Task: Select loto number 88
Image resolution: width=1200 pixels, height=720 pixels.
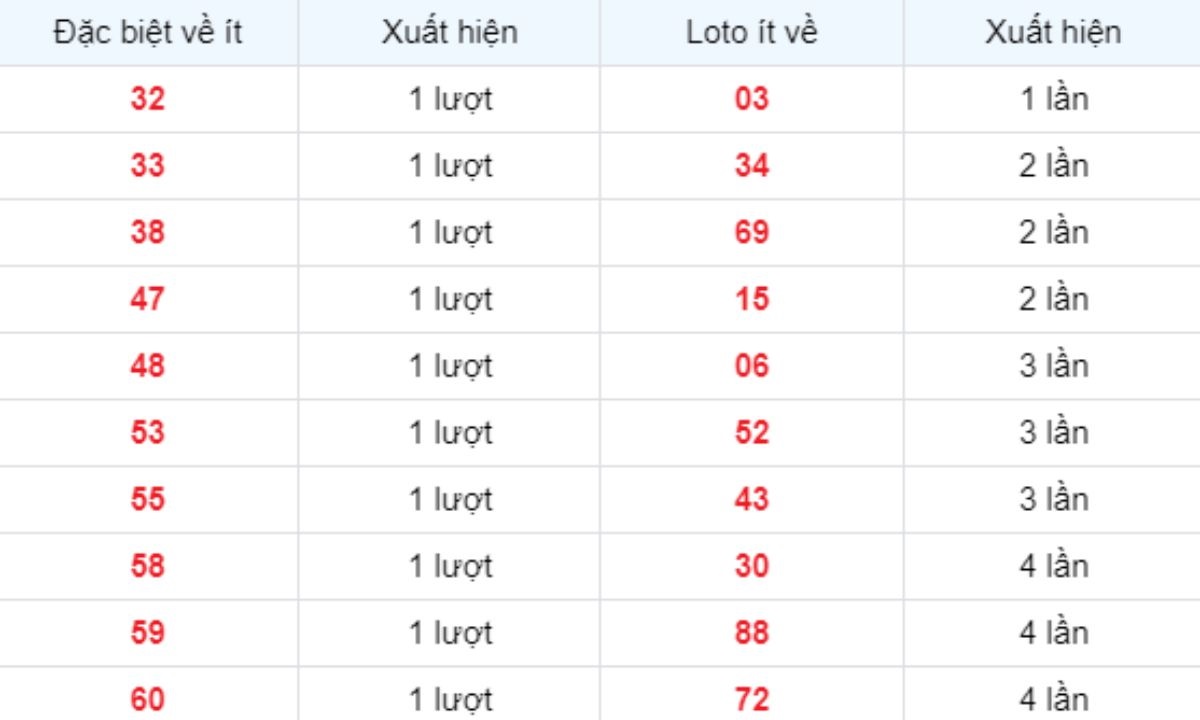Action: [x=752, y=633]
